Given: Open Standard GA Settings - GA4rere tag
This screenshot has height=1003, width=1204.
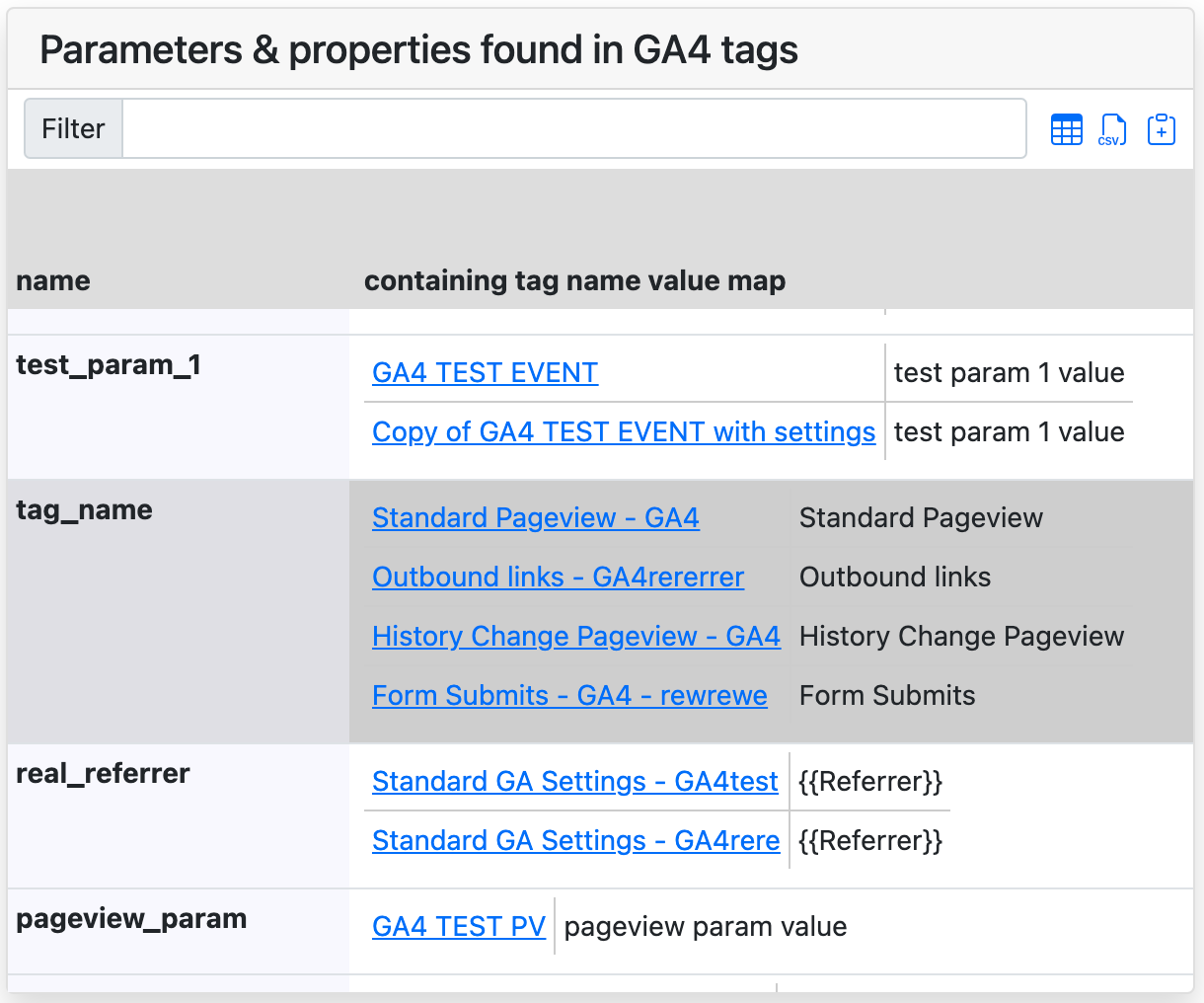Looking at the screenshot, I should [x=575, y=840].
